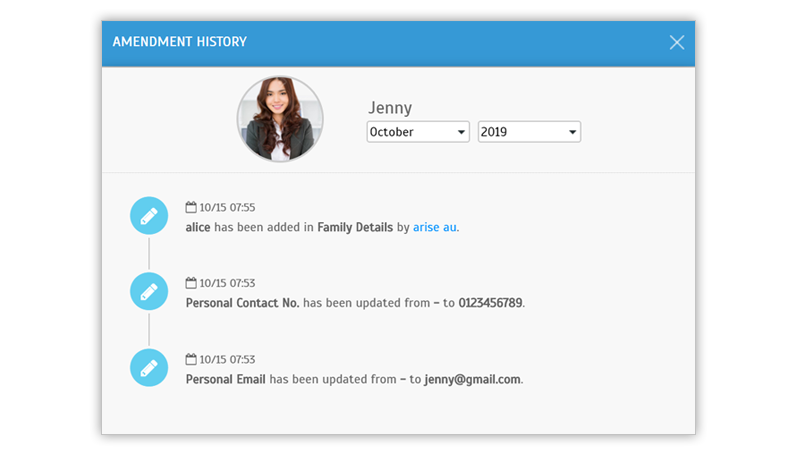Click the bold Personal Contact No. label
Viewport: 800px width, 459px height.
pyautogui.click(x=242, y=303)
